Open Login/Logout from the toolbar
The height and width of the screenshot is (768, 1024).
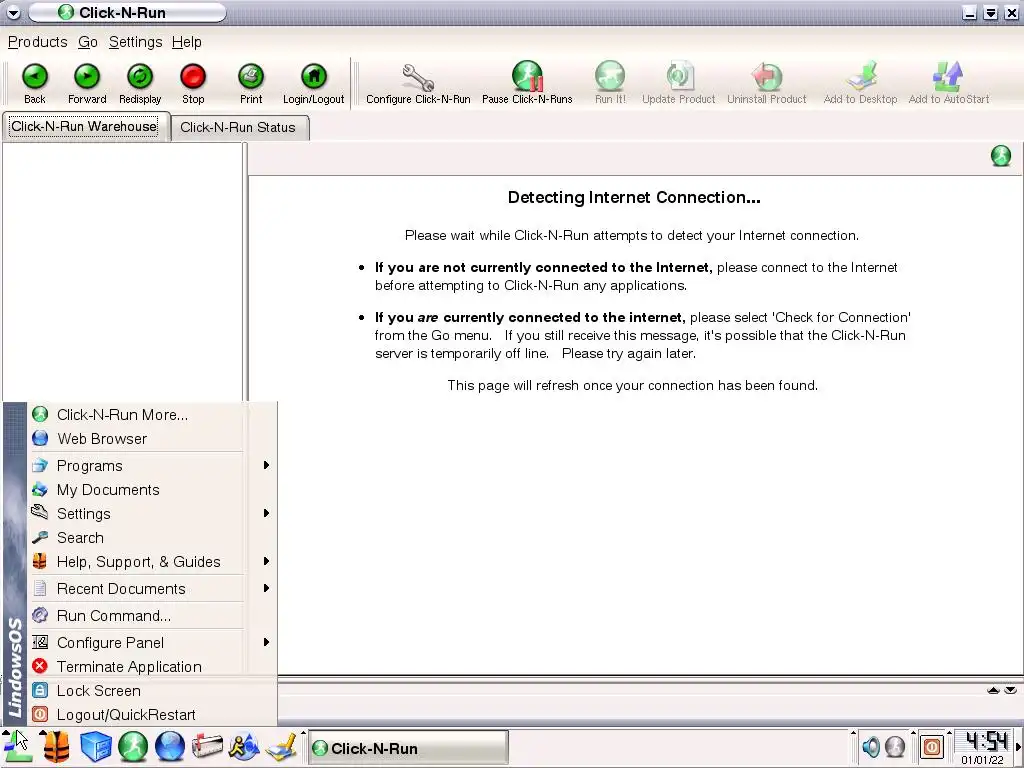(x=313, y=84)
